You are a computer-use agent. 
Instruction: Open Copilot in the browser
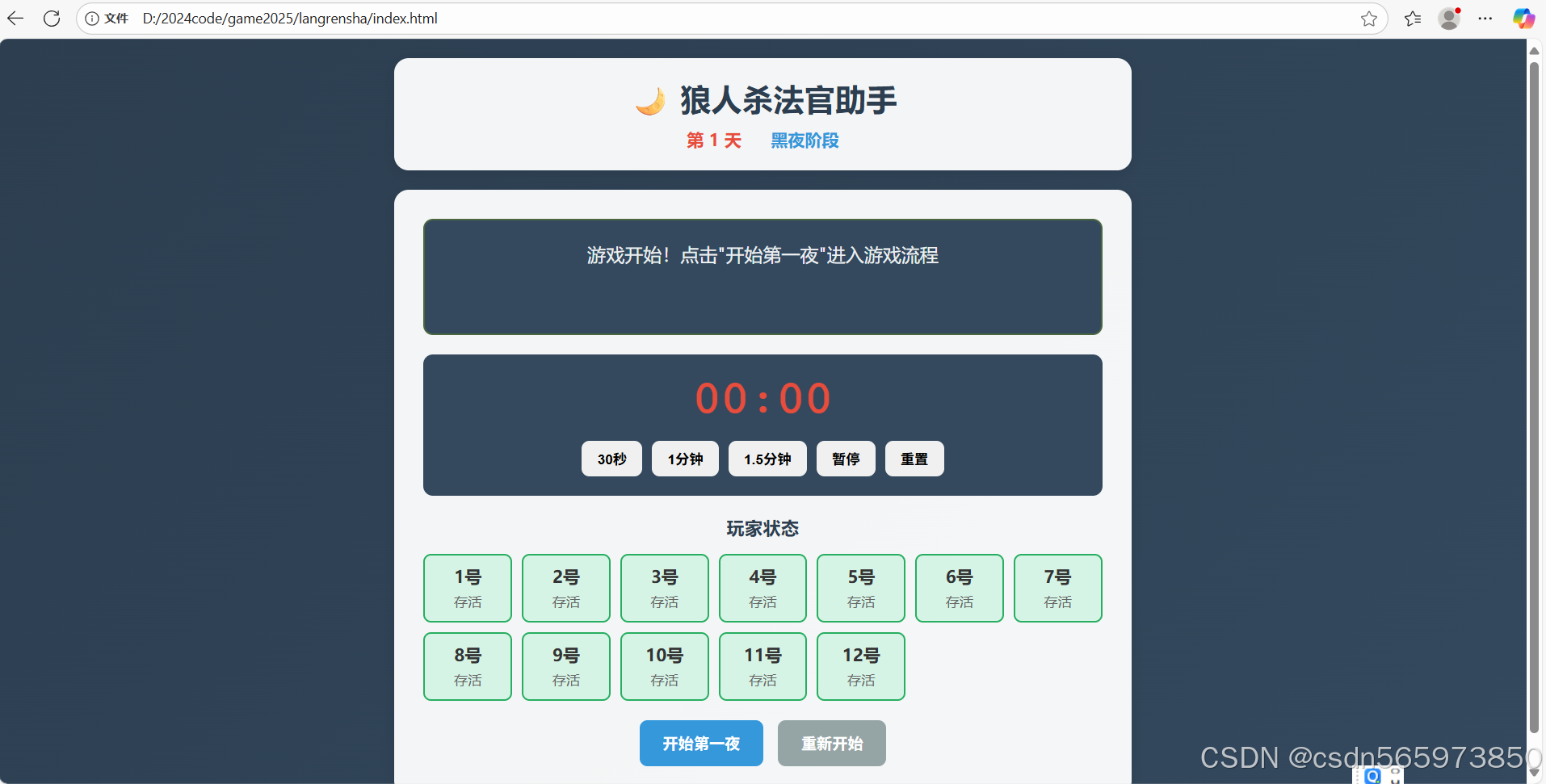(x=1523, y=19)
